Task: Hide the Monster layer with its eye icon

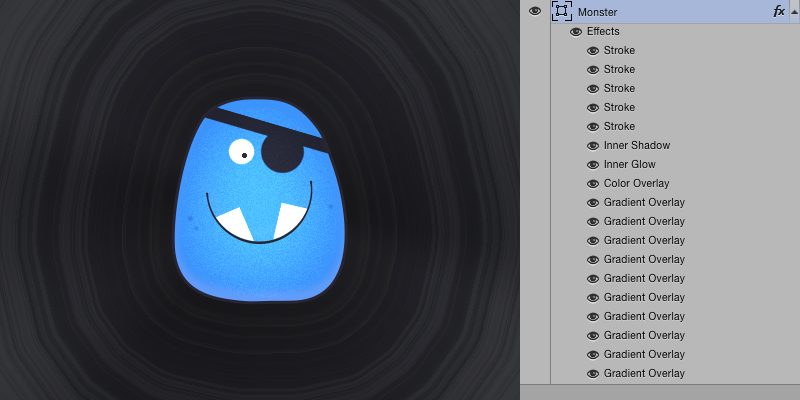Action: [x=535, y=11]
